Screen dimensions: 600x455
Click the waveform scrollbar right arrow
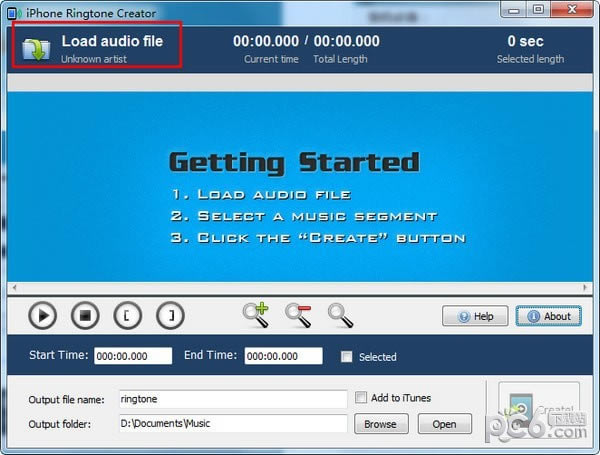[x=585, y=288]
